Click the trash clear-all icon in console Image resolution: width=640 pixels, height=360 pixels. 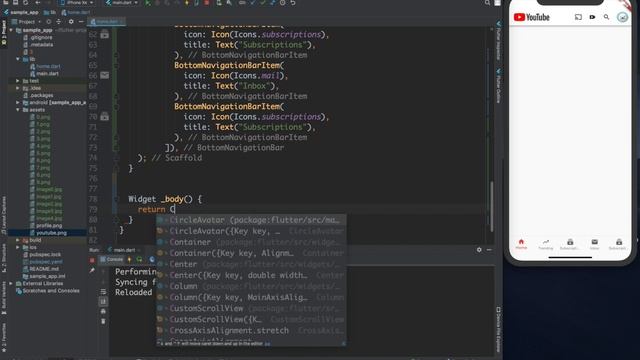pyautogui.click(x=103, y=321)
